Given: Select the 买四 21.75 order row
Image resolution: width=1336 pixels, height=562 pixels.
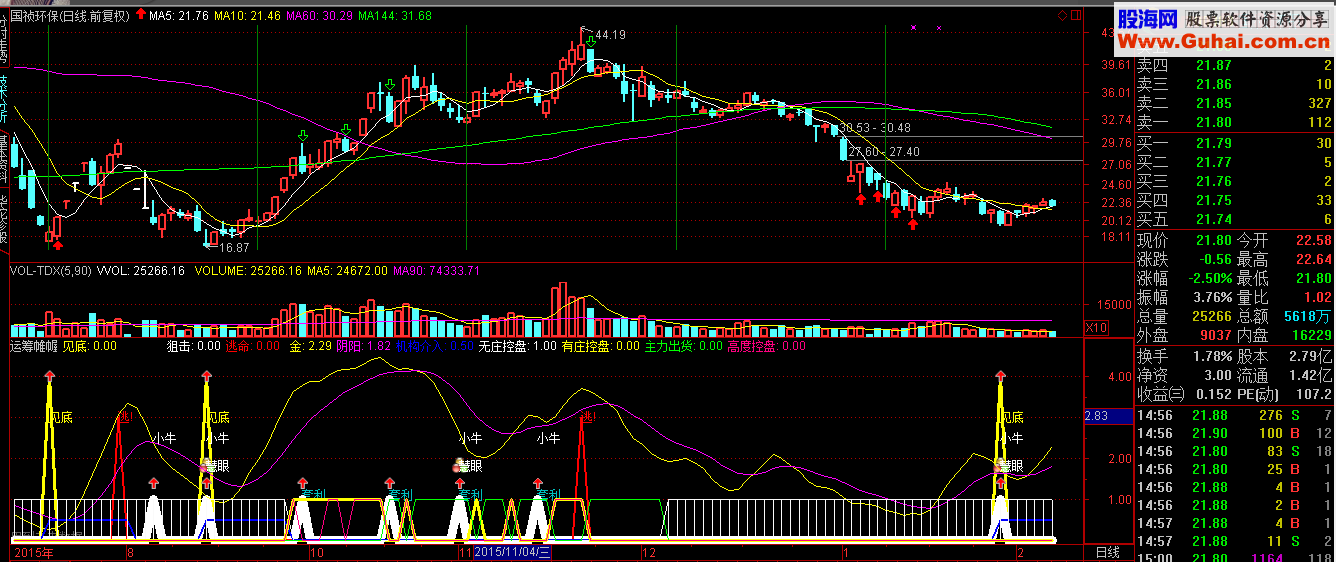Looking at the screenshot, I should 1236,200.
